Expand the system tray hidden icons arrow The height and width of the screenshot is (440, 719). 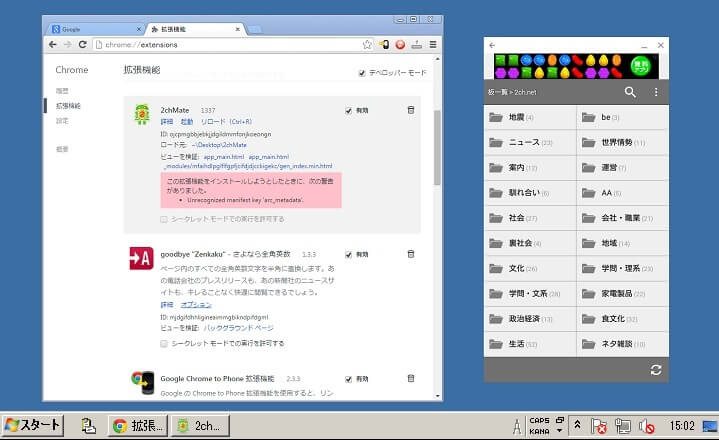[577, 425]
